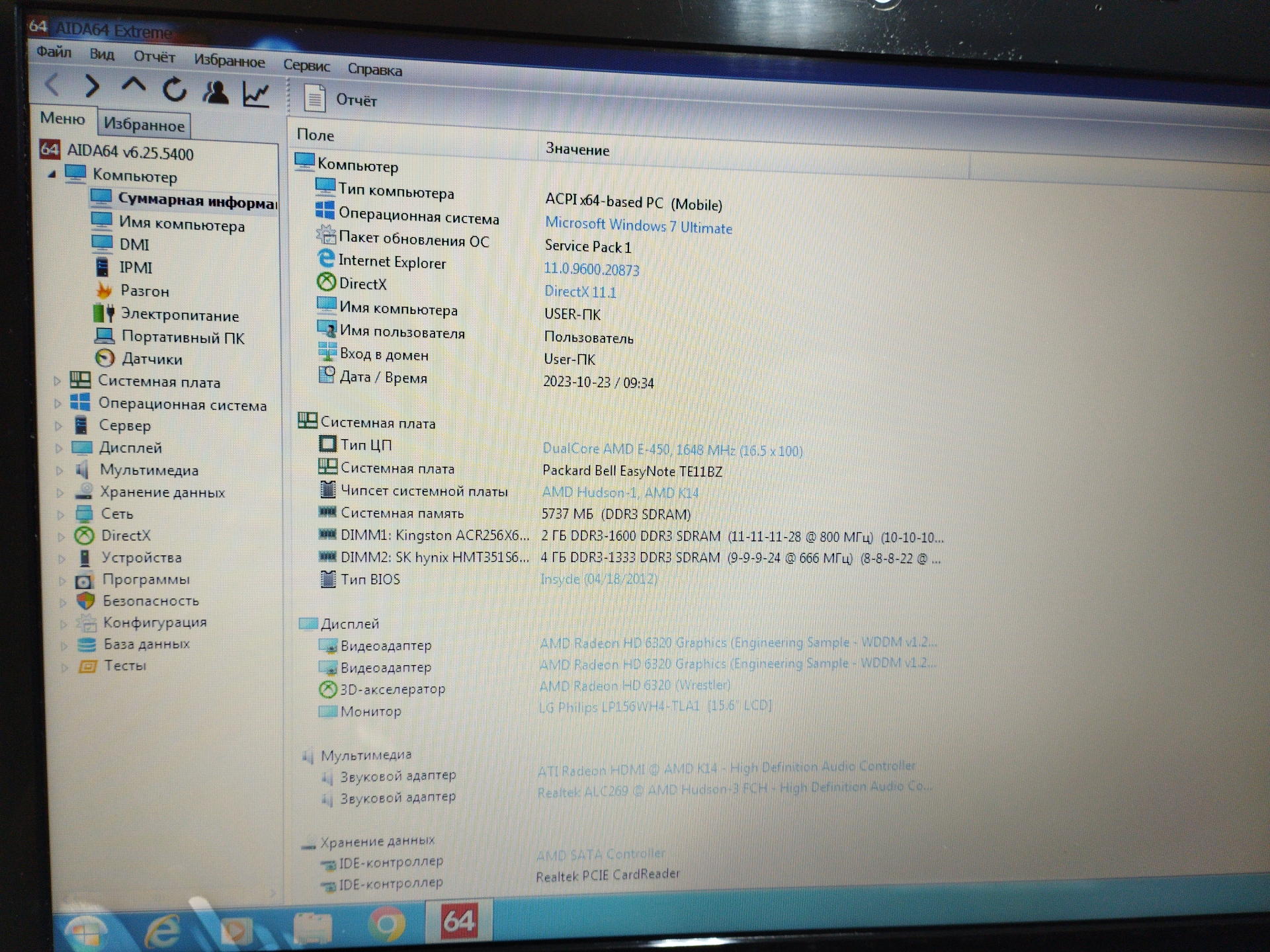The height and width of the screenshot is (952, 1270).
Task: Open the Microsoft Windows 7 Ultimate link
Action: coord(638,226)
